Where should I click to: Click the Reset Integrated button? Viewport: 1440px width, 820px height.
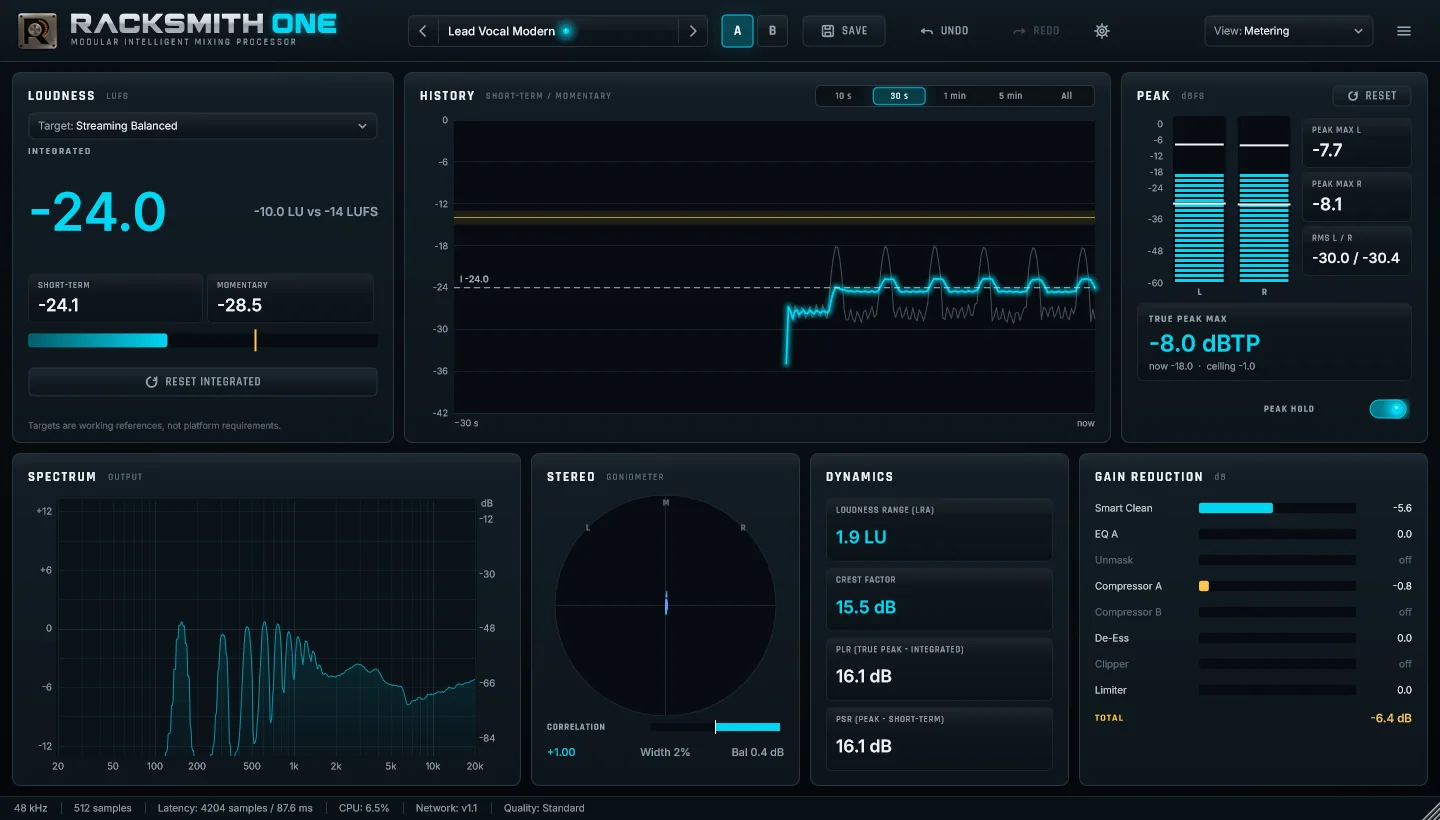(x=202, y=382)
